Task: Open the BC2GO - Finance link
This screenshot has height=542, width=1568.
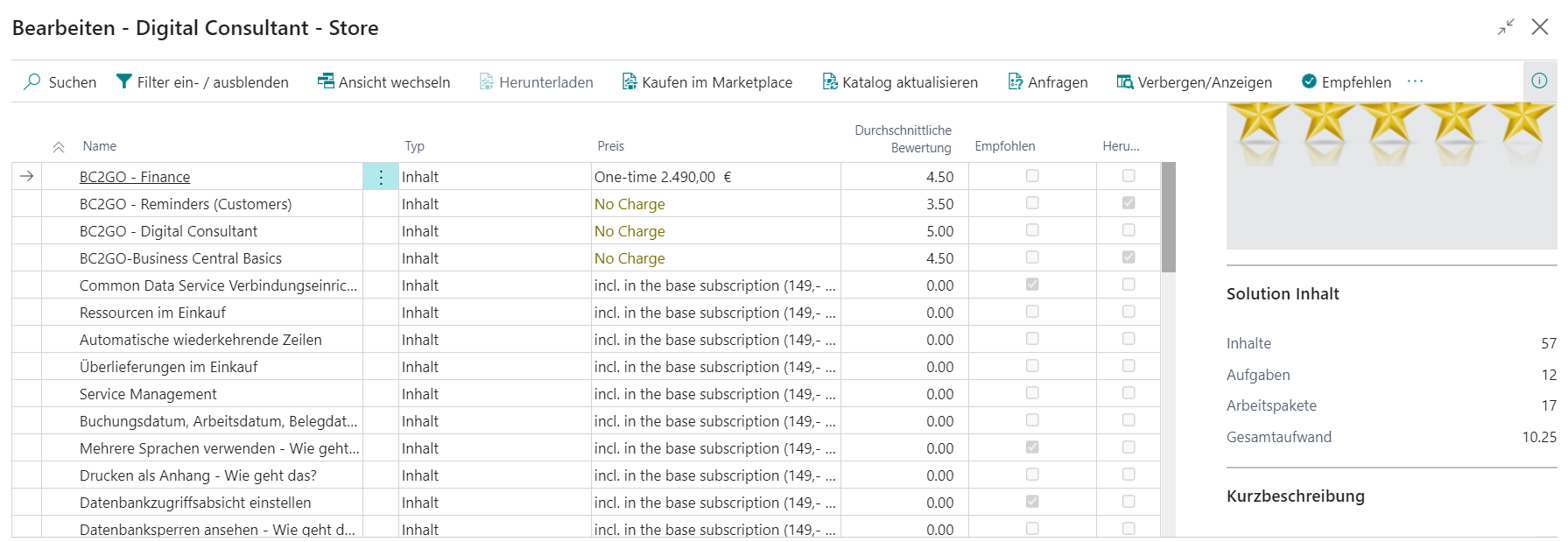Action: coord(135,177)
